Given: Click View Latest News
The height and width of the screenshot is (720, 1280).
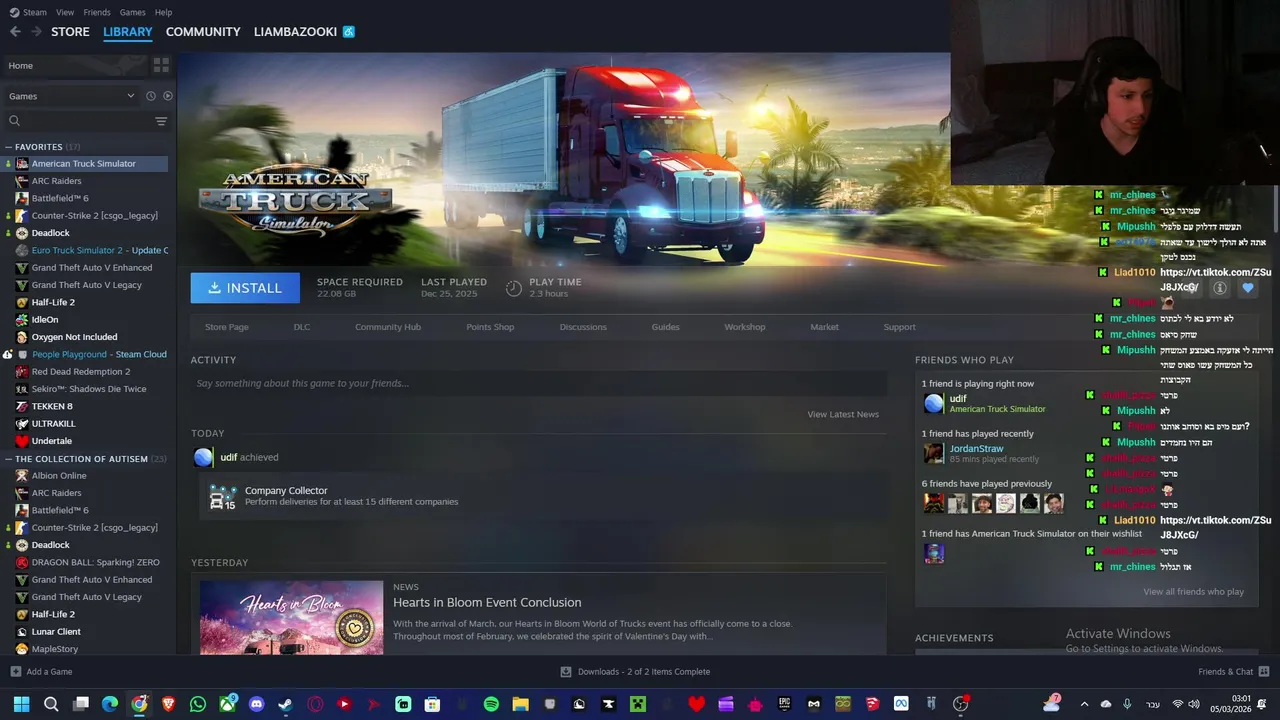Looking at the screenshot, I should pos(843,414).
